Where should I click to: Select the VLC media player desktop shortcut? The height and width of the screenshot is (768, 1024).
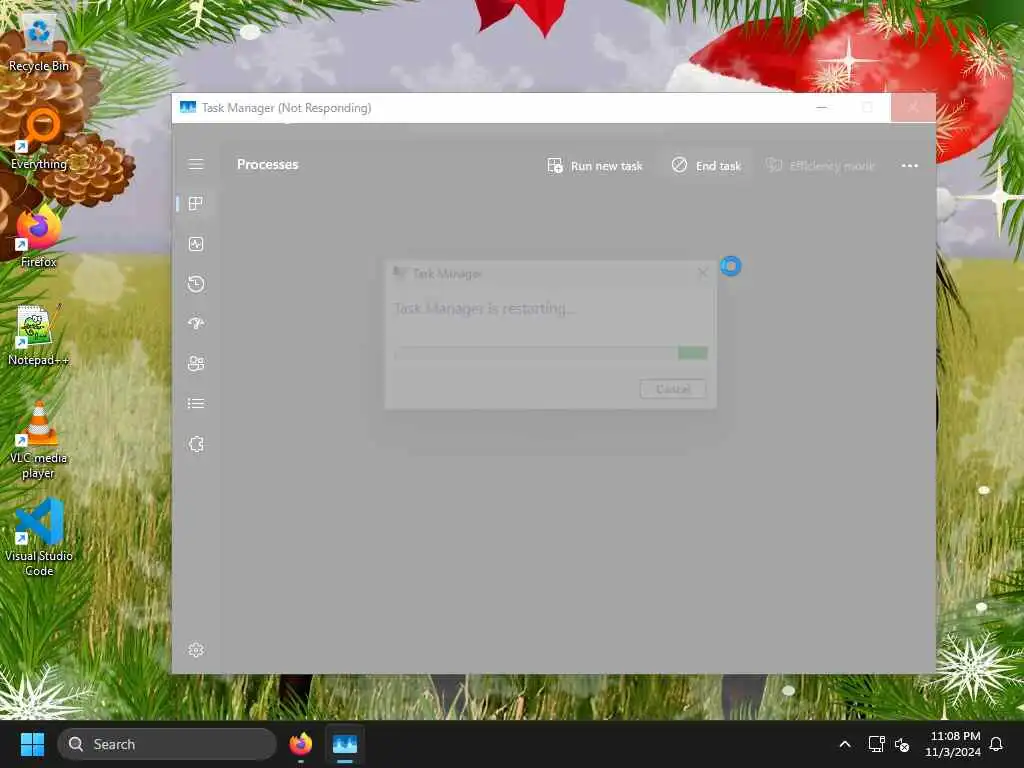point(38,441)
